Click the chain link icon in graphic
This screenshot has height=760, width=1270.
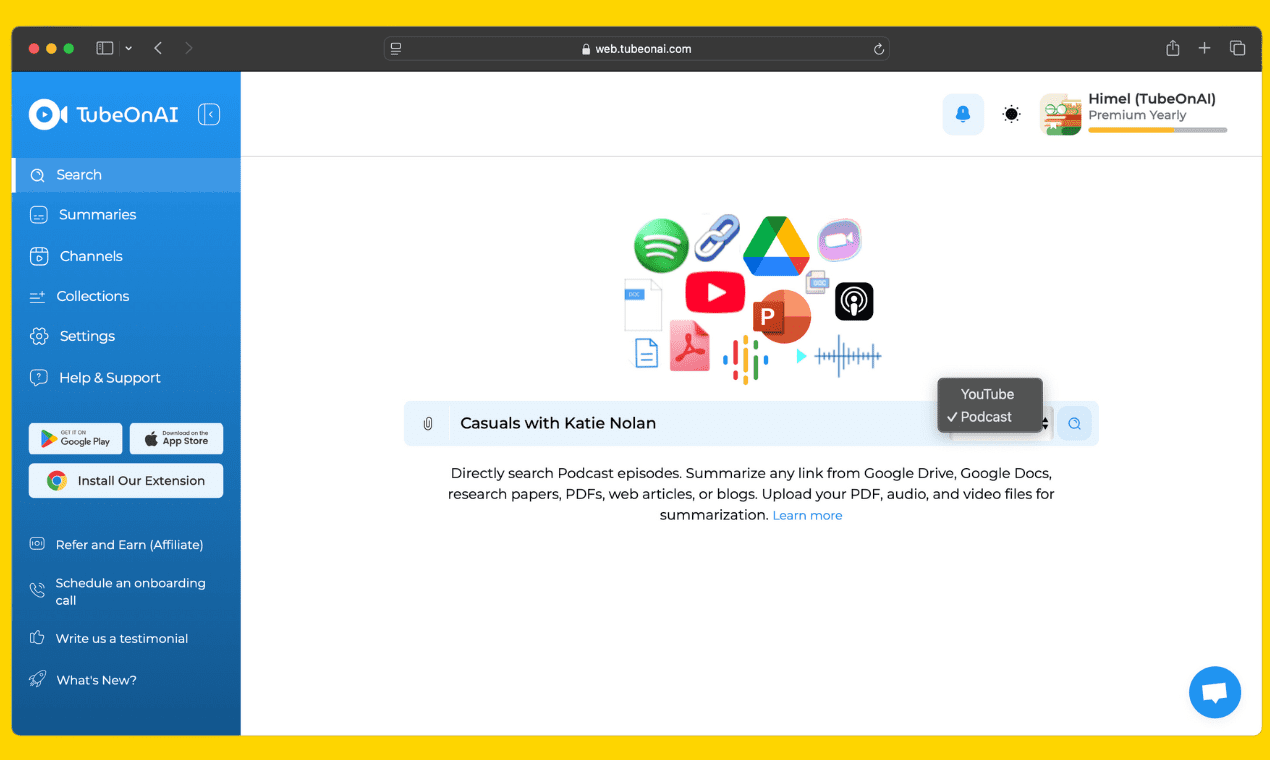coord(717,236)
